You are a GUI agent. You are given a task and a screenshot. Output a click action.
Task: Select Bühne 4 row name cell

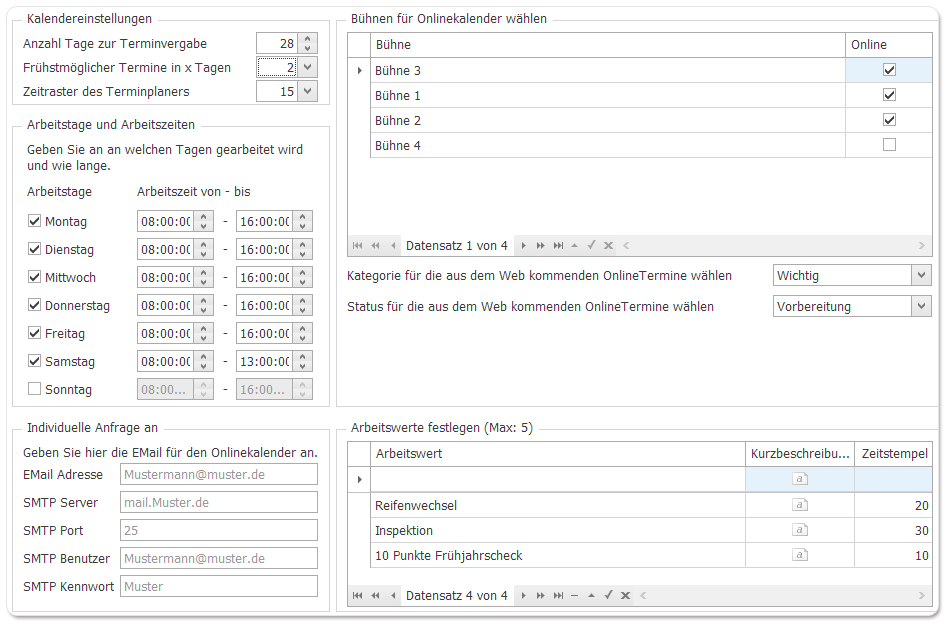pos(608,145)
